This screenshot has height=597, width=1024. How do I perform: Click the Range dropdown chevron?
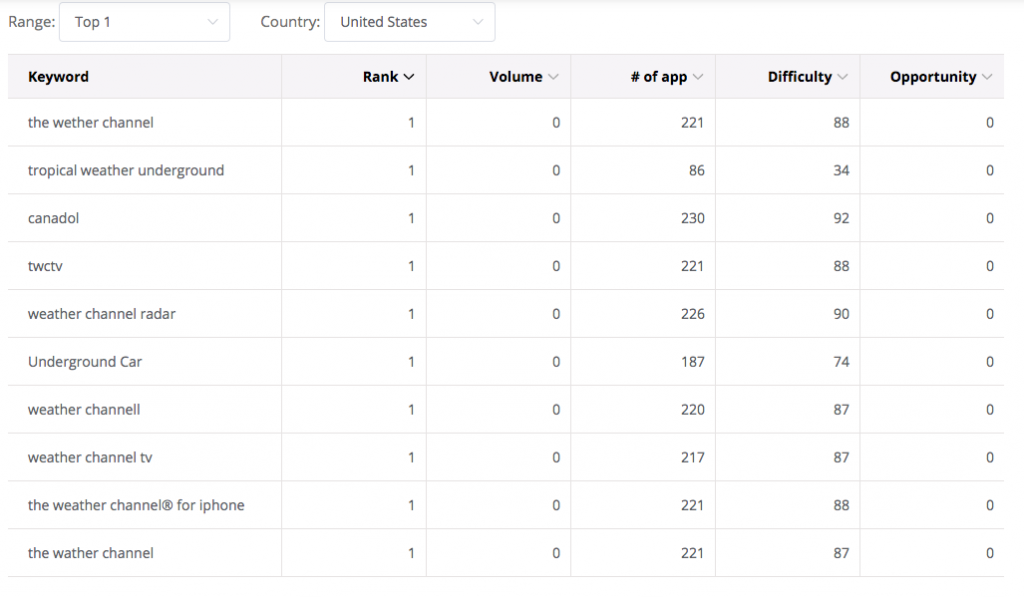(213, 22)
